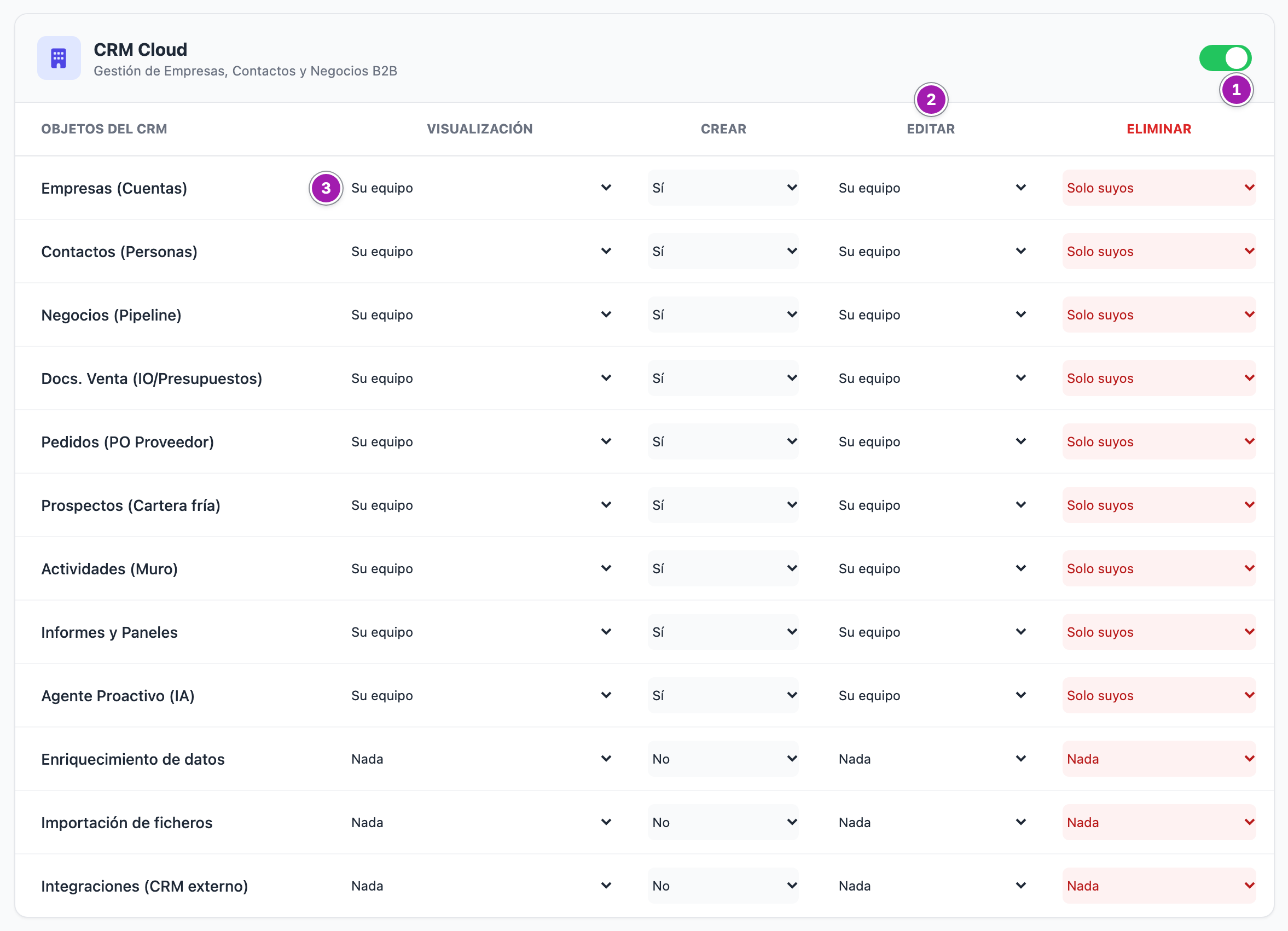Click the purple badge numbered 1
This screenshot has width=1288, height=931.
tap(1236, 90)
